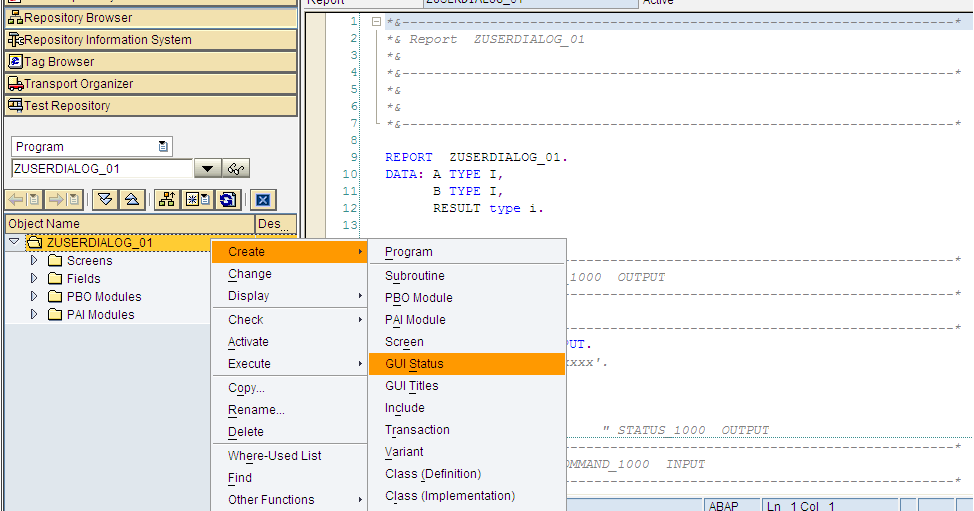Image resolution: width=974 pixels, height=511 pixels.
Task: Click the 'DATA: A TYPE I,' code line
Action: click(444, 174)
